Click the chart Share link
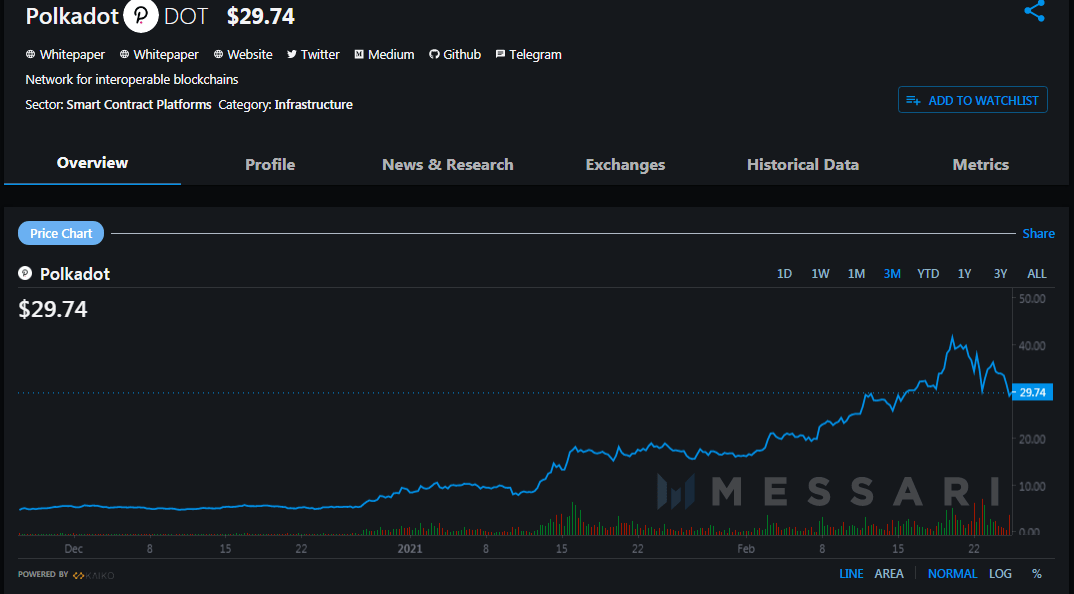Screen dimensions: 1074x594 [x=1038, y=233]
